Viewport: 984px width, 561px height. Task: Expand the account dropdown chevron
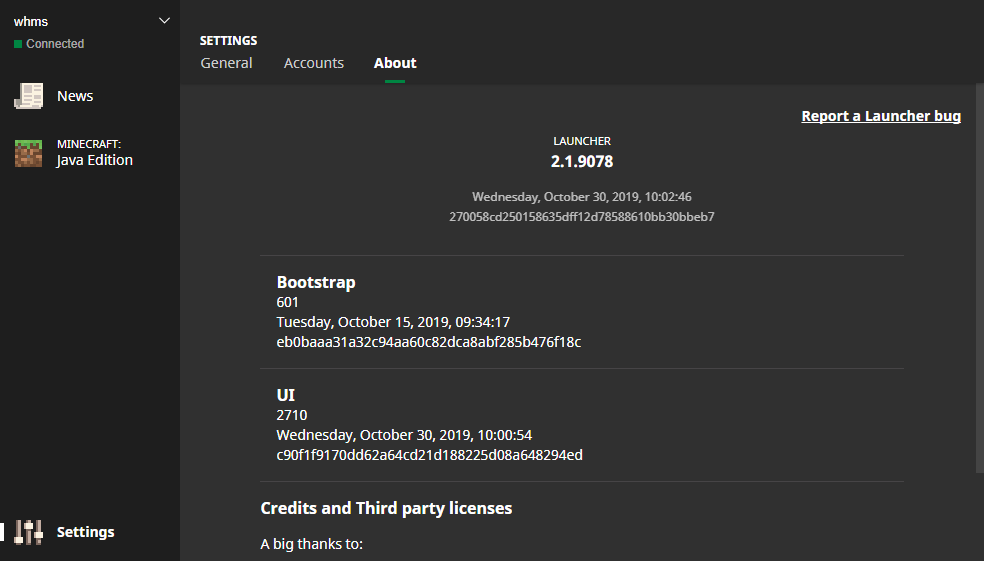(x=165, y=21)
